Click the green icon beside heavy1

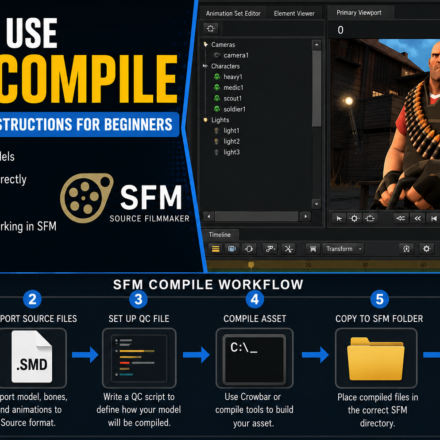click(217, 77)
